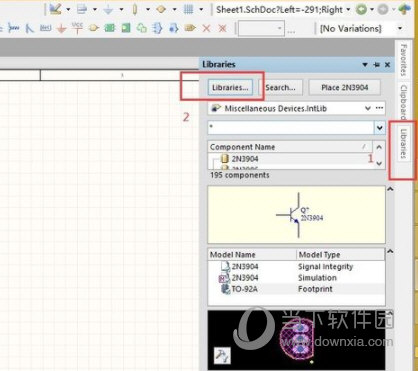This screenshot has height=371, width=418.
Task: Open the address bar history dropdown
Action: point(348,9)
